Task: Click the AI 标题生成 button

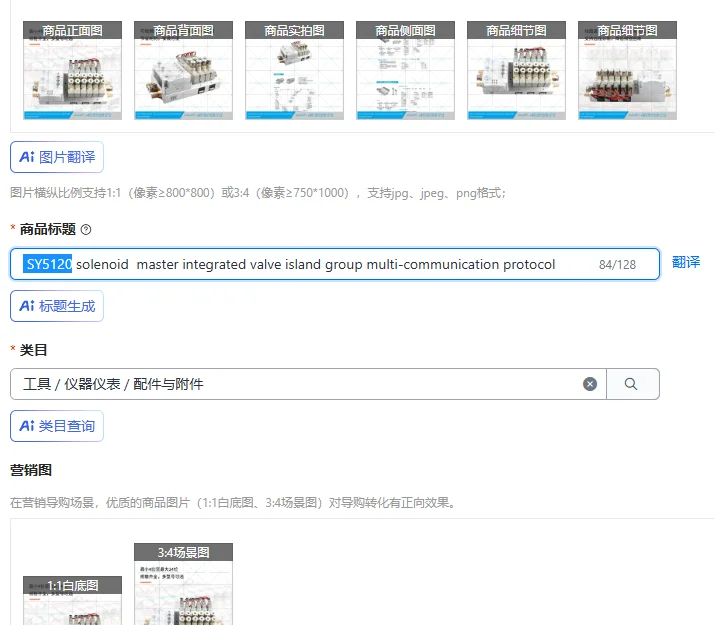Action: 57,306
